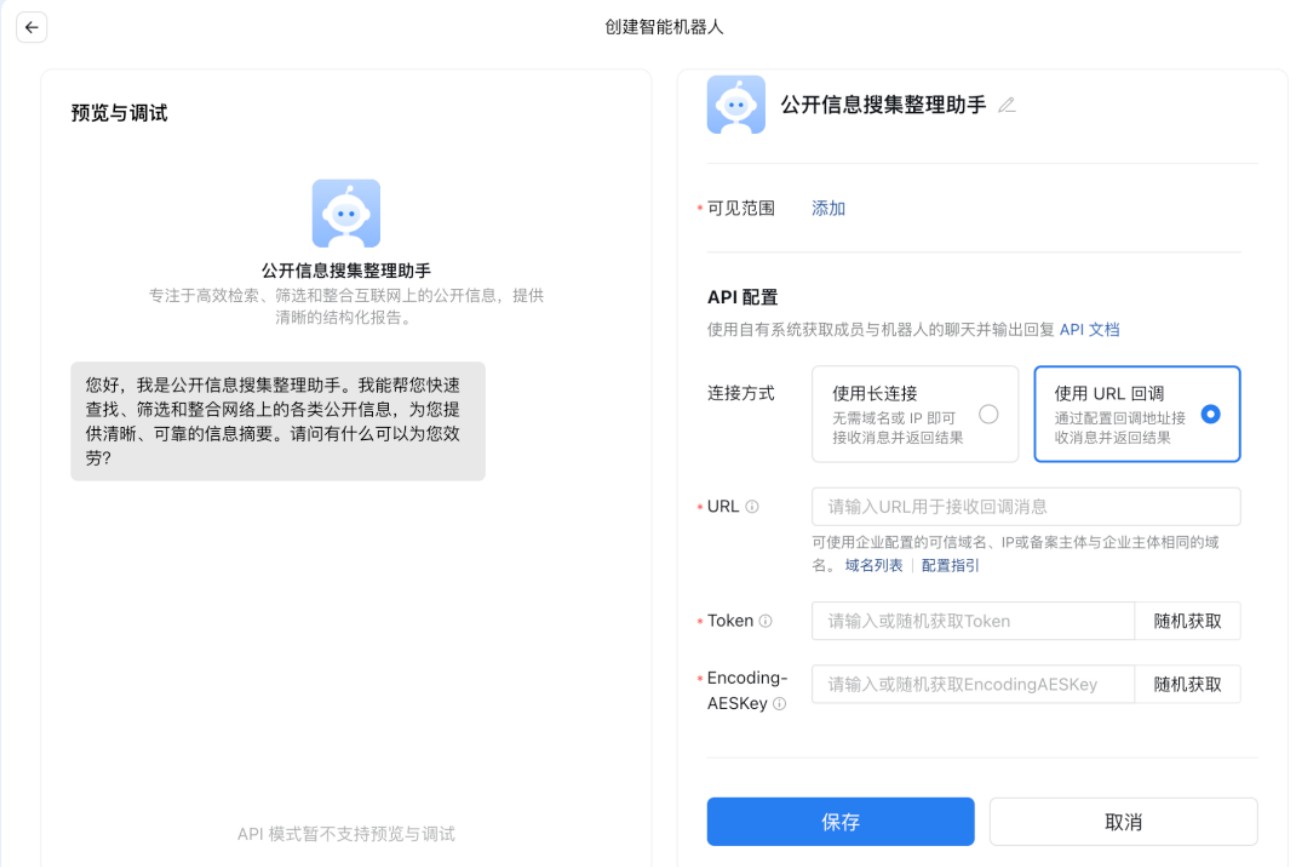1298x867 pixels.
Task: Click the back arrow to exit creation page
Action: point(30,27)
